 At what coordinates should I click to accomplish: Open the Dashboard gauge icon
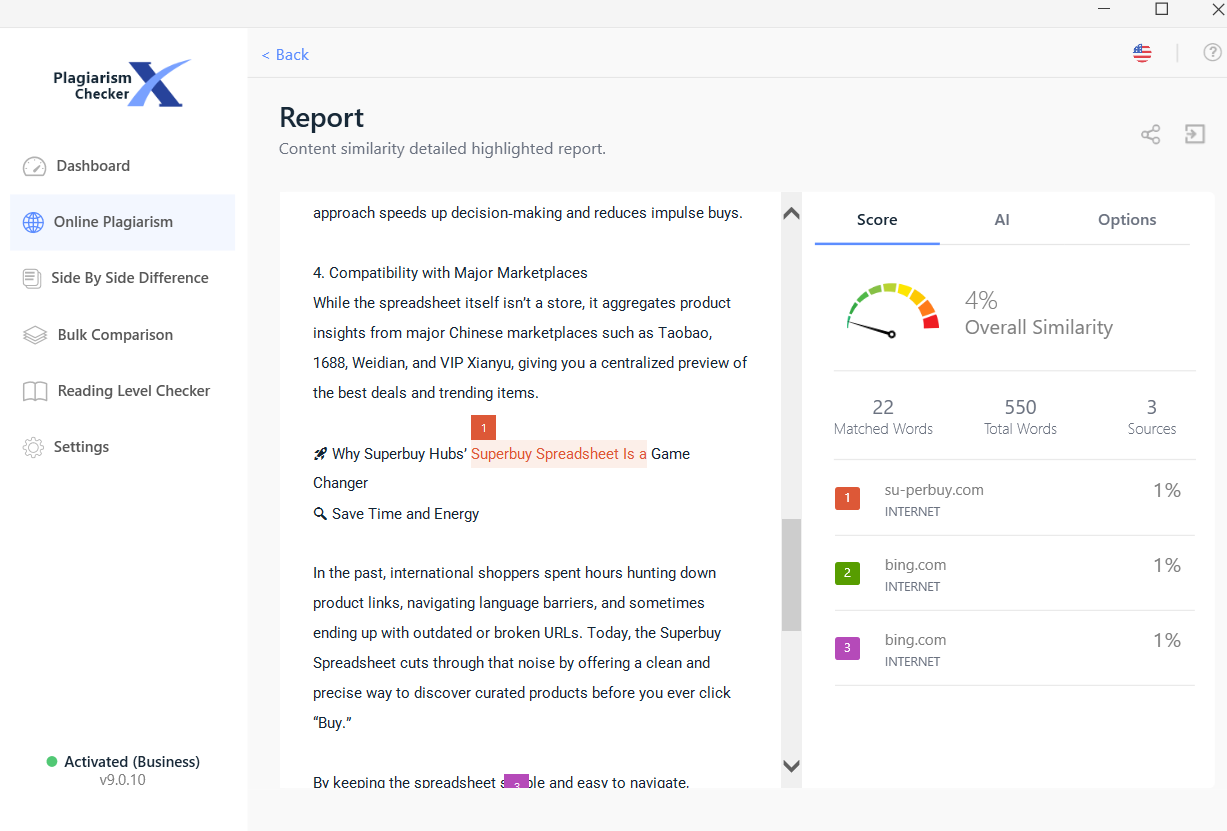pos(35,166)
